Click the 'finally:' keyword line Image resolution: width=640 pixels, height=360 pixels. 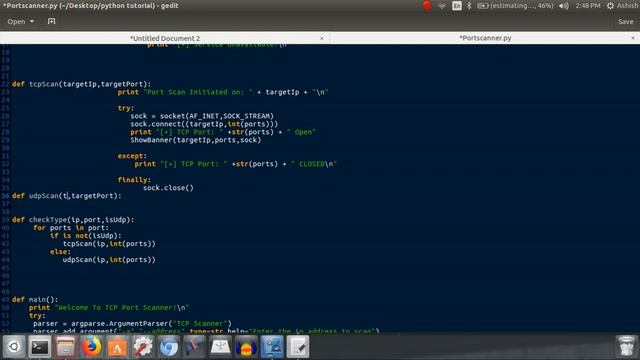coord(134,180)
